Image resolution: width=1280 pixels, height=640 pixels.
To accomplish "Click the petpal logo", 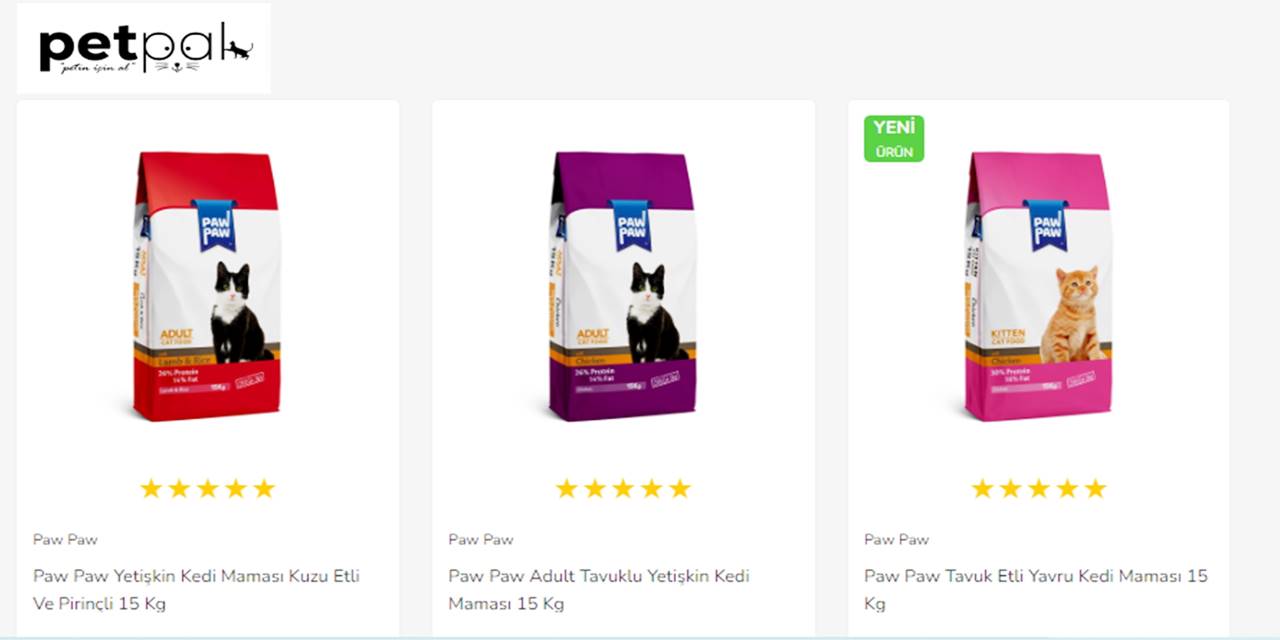I will [143, 48].
